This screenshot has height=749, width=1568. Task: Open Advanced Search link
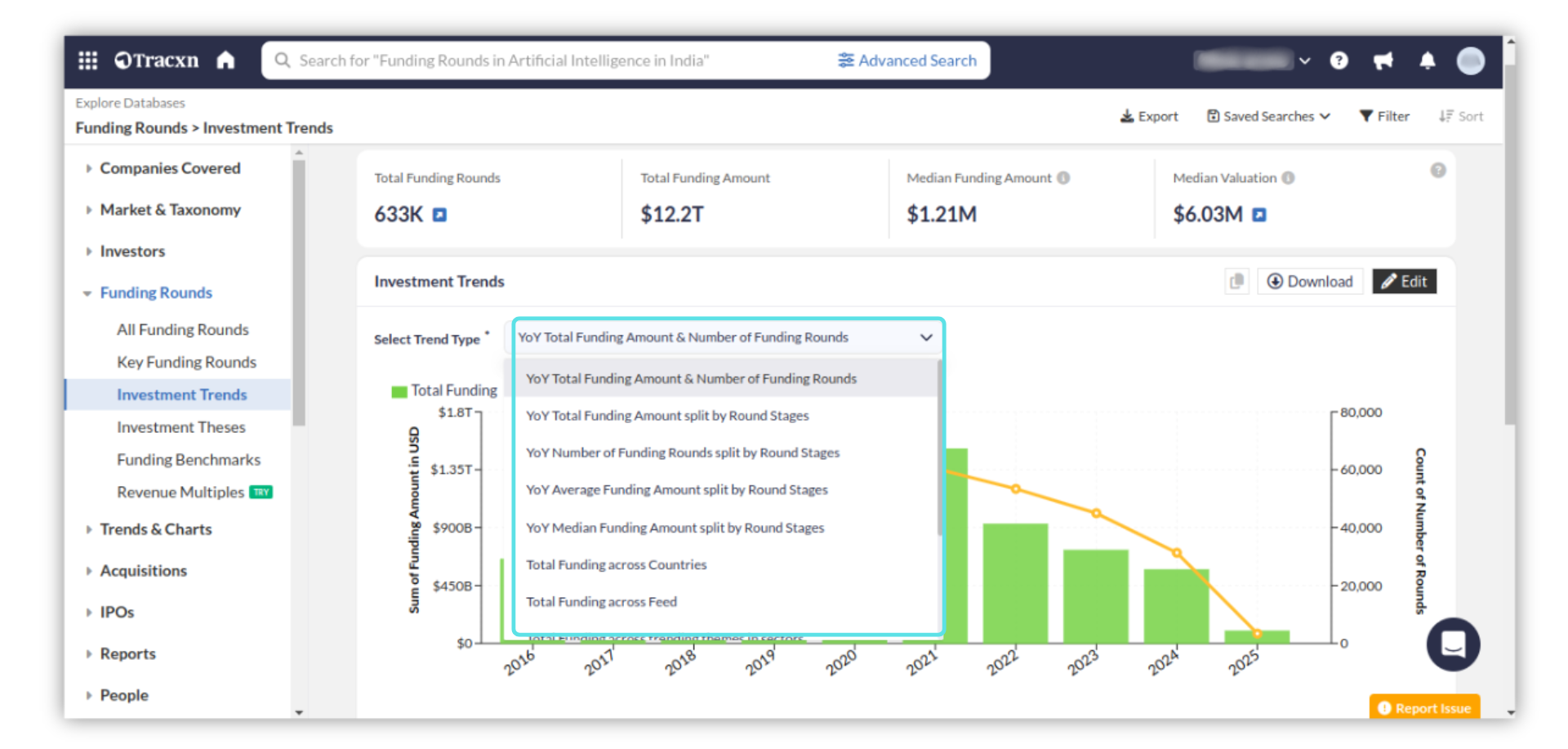click(x=907, y=60)
